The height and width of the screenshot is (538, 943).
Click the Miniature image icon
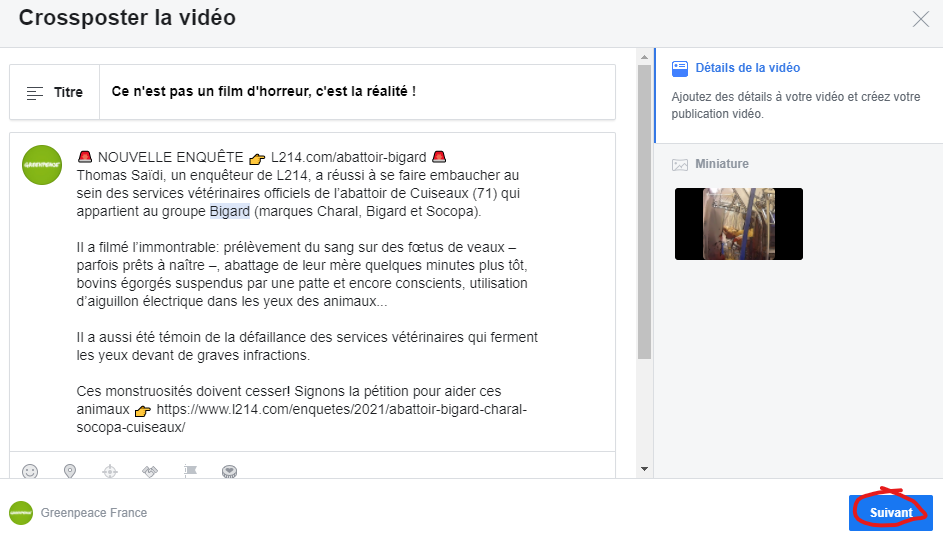click(x=680, y=165)
